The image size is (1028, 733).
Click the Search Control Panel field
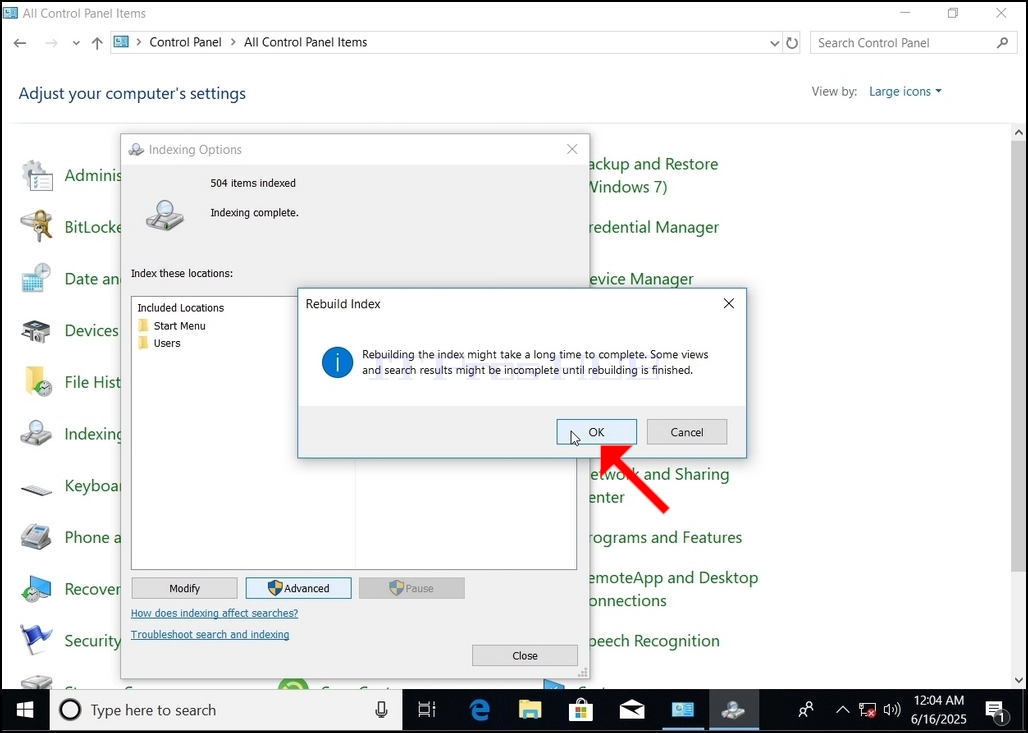click(914, 43)
